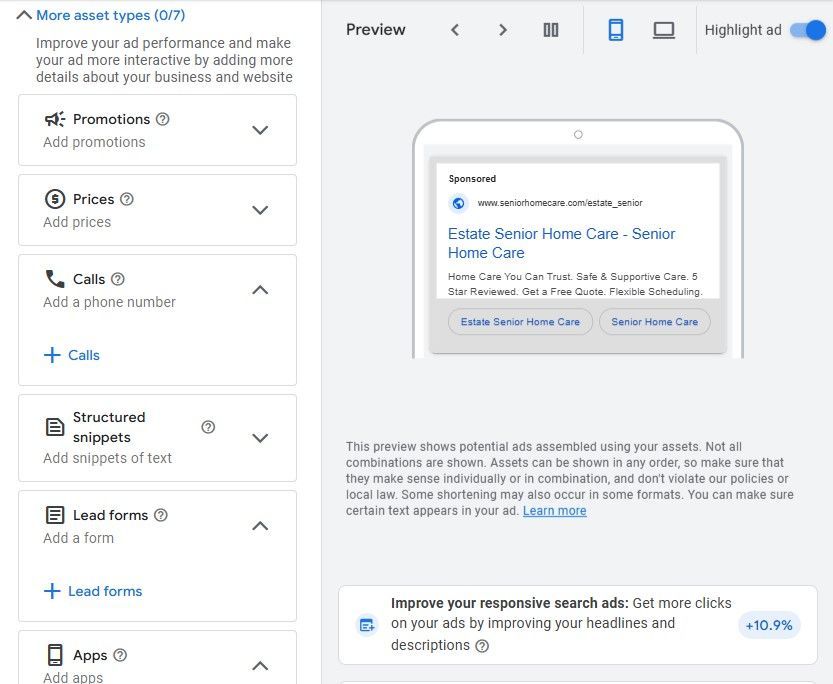Viewport: 833px width, 684px height.
Task: Click the phone camera dot in preview
Action: point(578,135)
